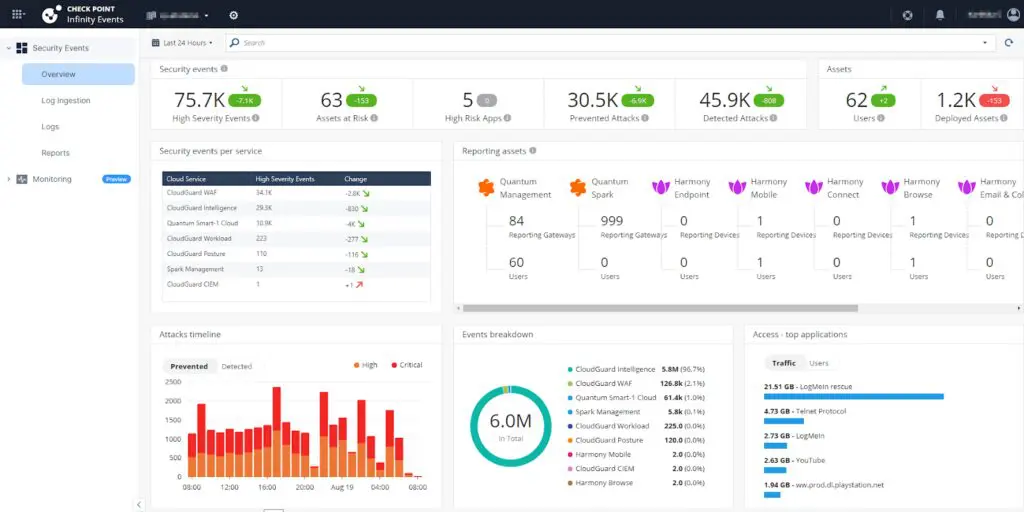Image resolution: width=1024 pixels, height=512 pixels.
Task: Click the info icon beside Reporting assets
Action: tap(533, 151)
